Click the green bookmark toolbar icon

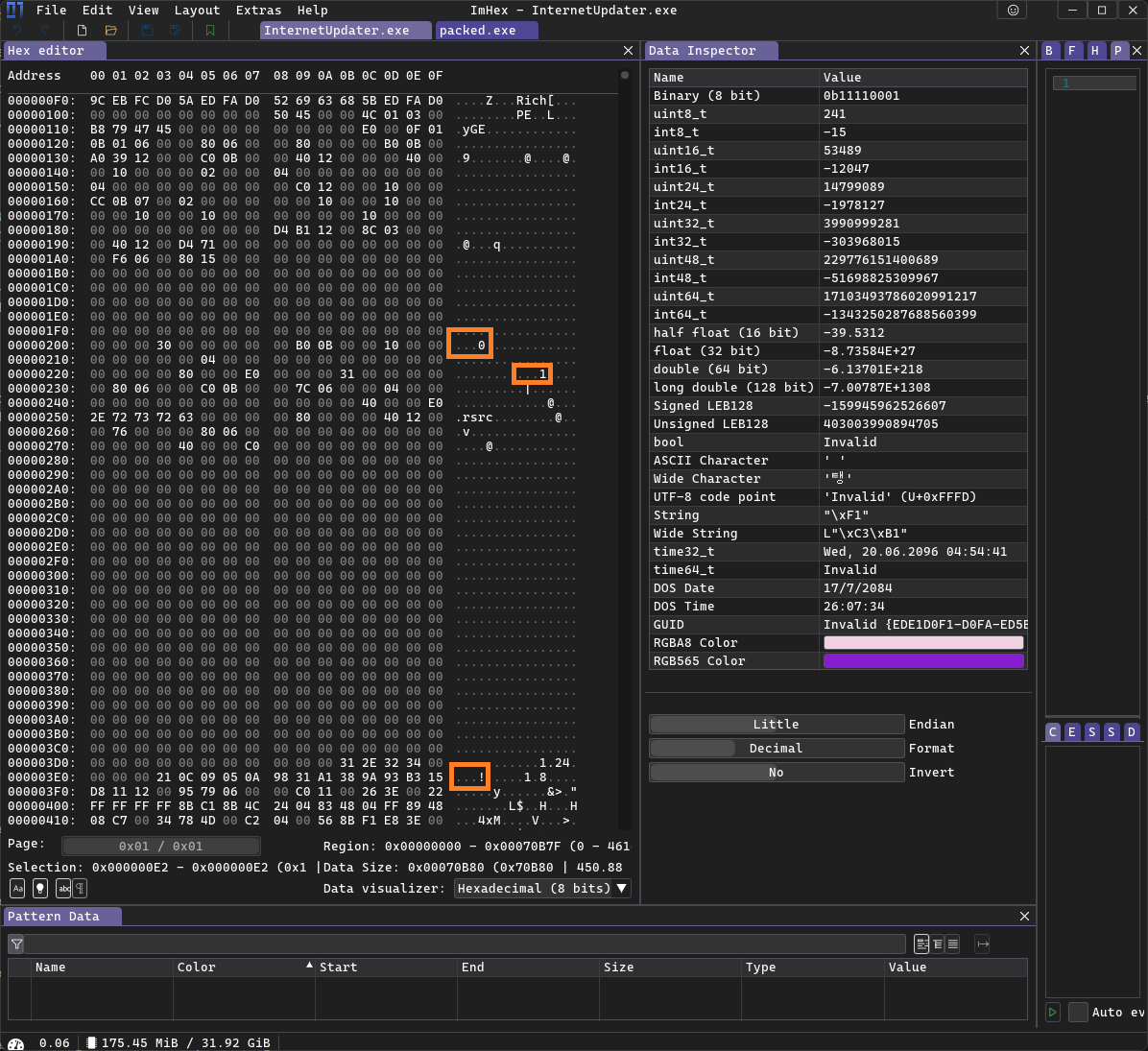click(210, 31)
